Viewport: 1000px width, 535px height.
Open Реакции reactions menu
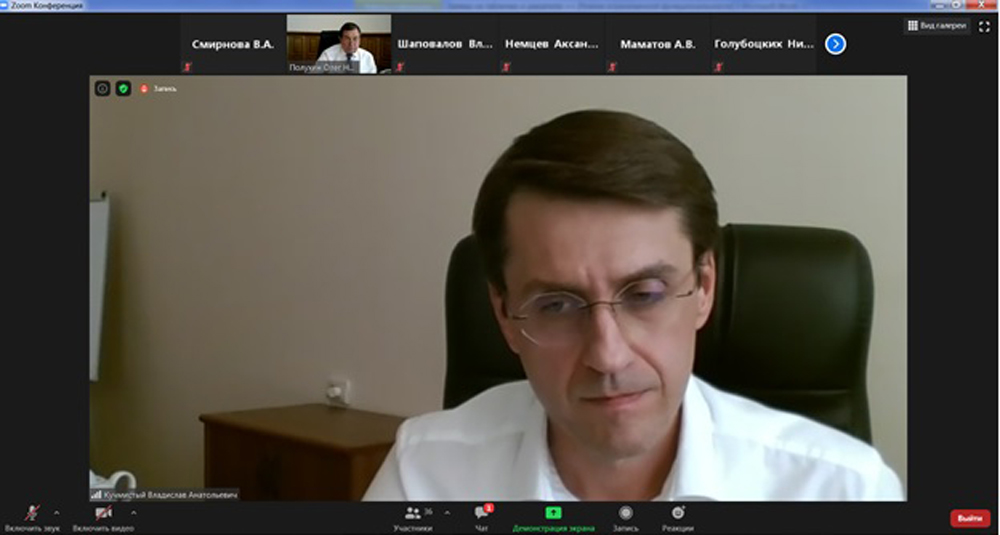[x=678, y=513]
